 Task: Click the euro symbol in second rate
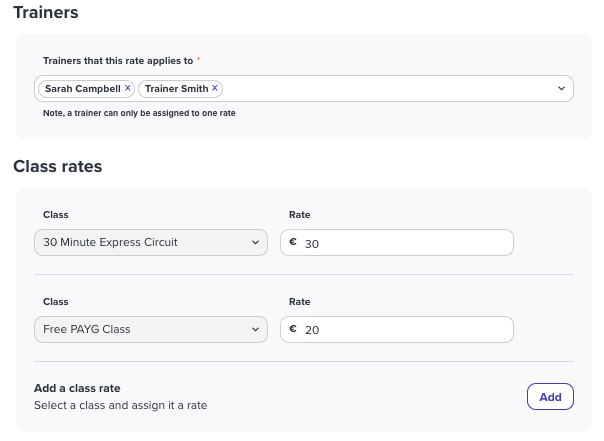[x=293, y=329]
